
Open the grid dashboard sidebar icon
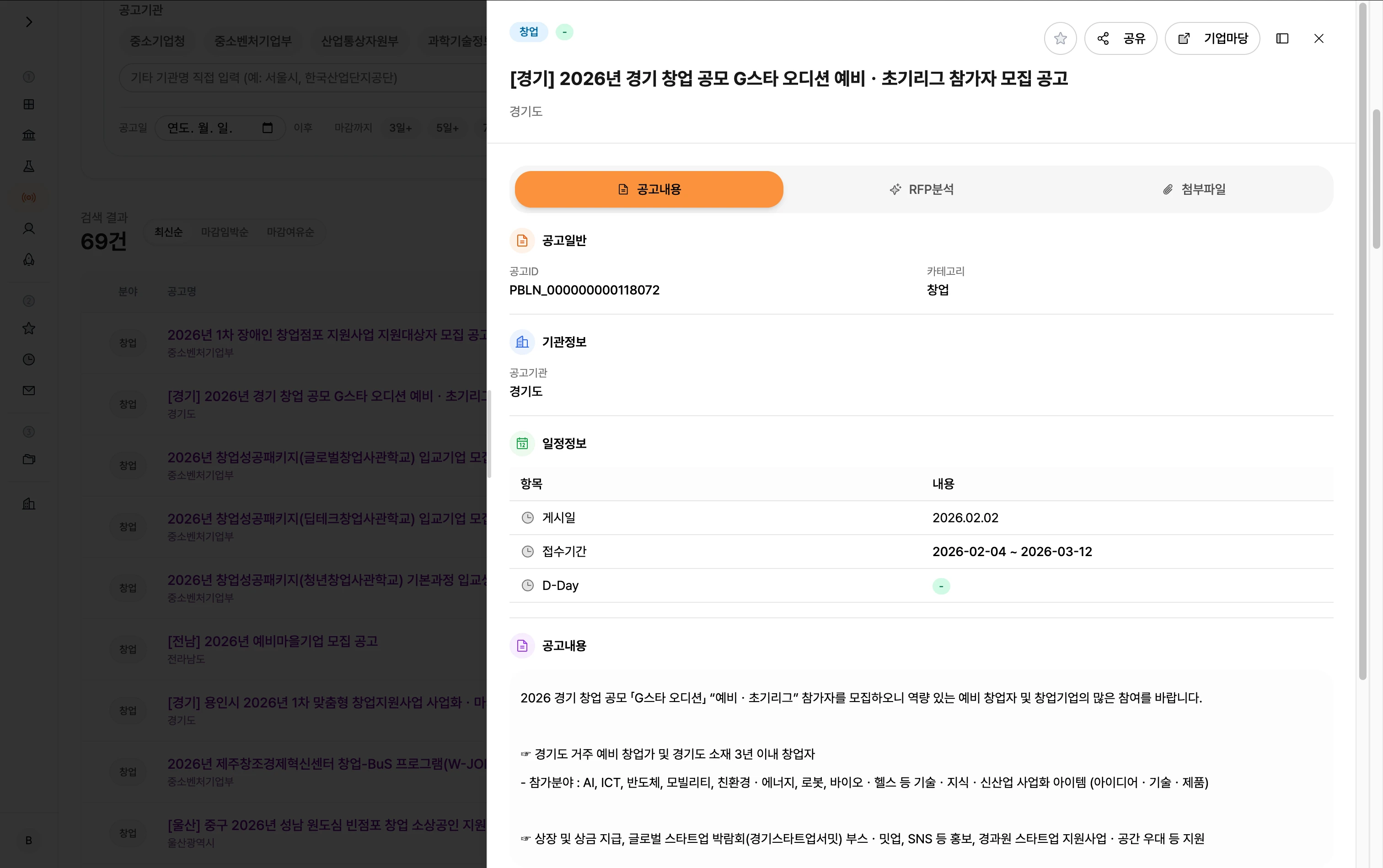coord(29,104)
